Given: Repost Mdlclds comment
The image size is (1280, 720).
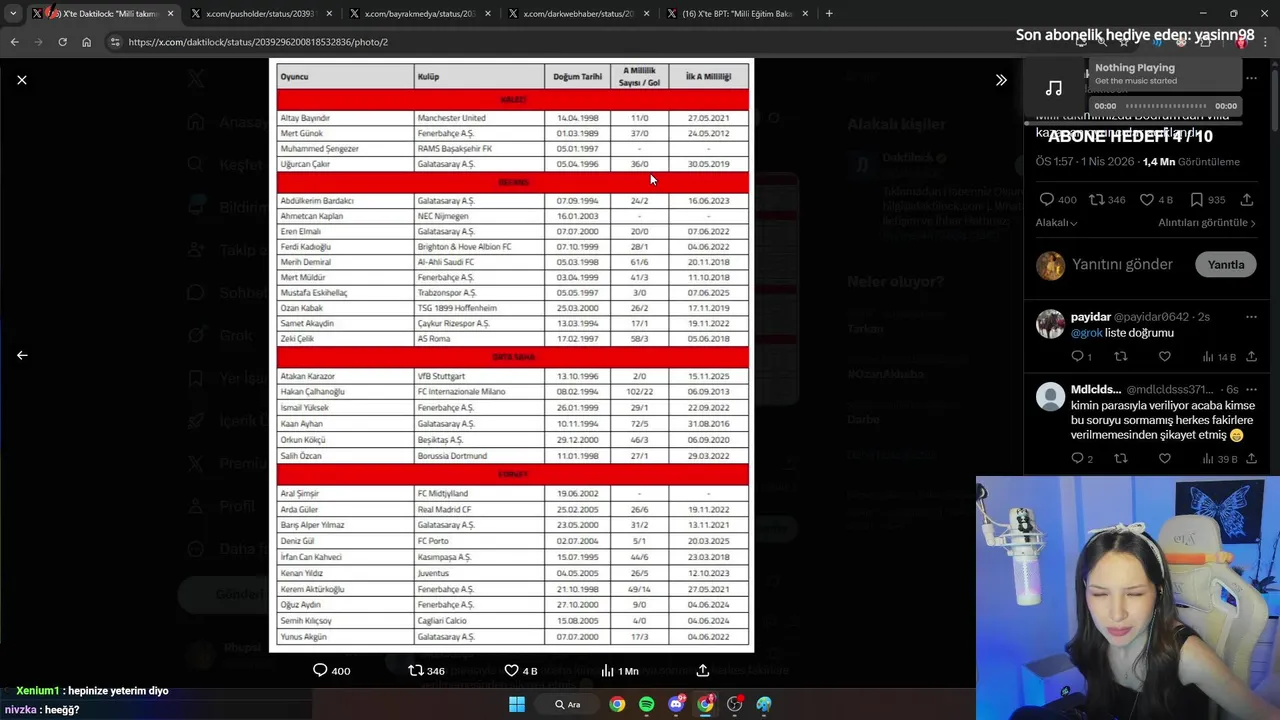Looking at the screenshot, I should point(1121,458).
